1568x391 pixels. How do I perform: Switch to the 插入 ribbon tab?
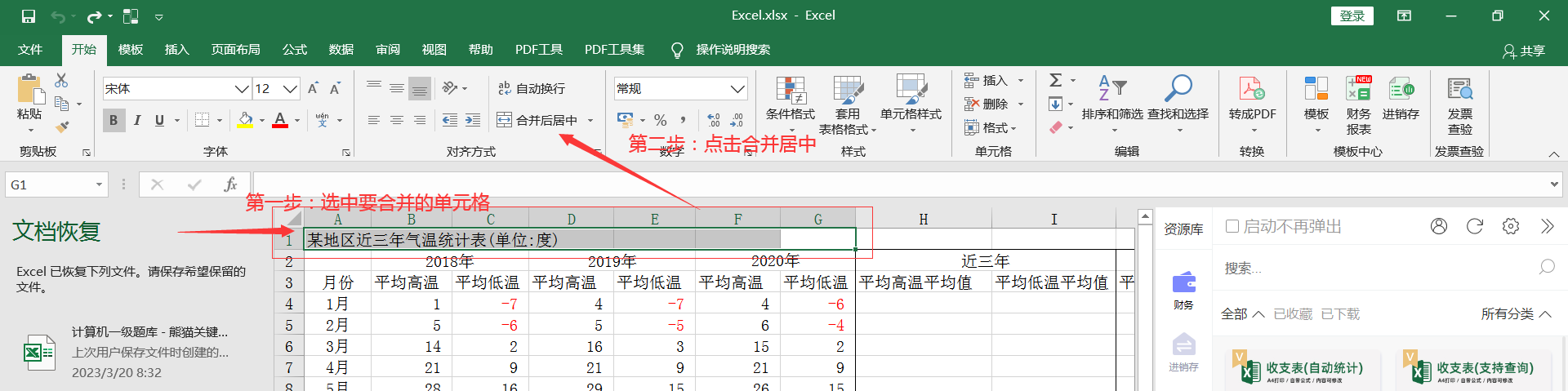tap(176, 50)
